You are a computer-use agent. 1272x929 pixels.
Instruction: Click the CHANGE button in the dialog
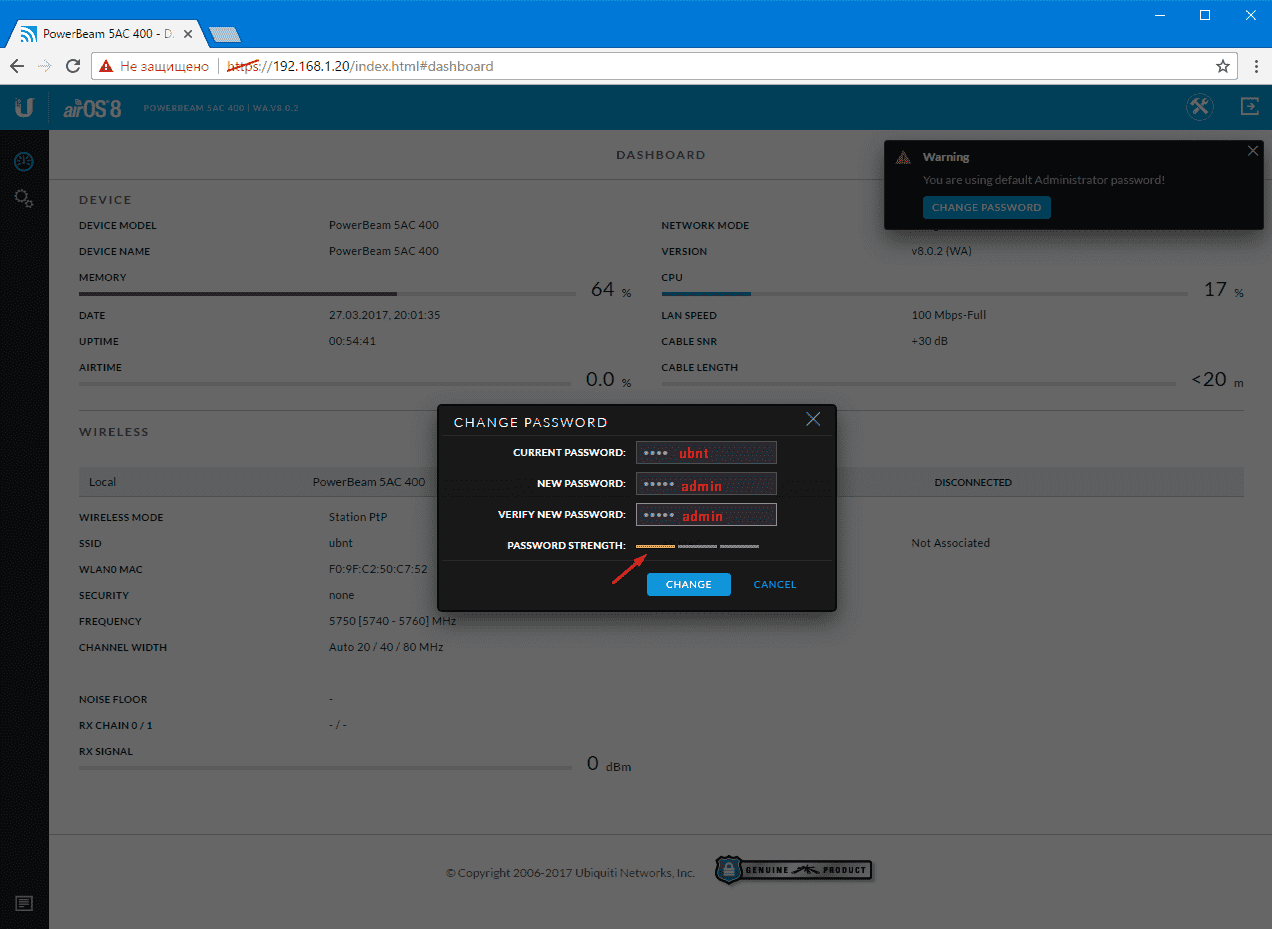point(689,584)
